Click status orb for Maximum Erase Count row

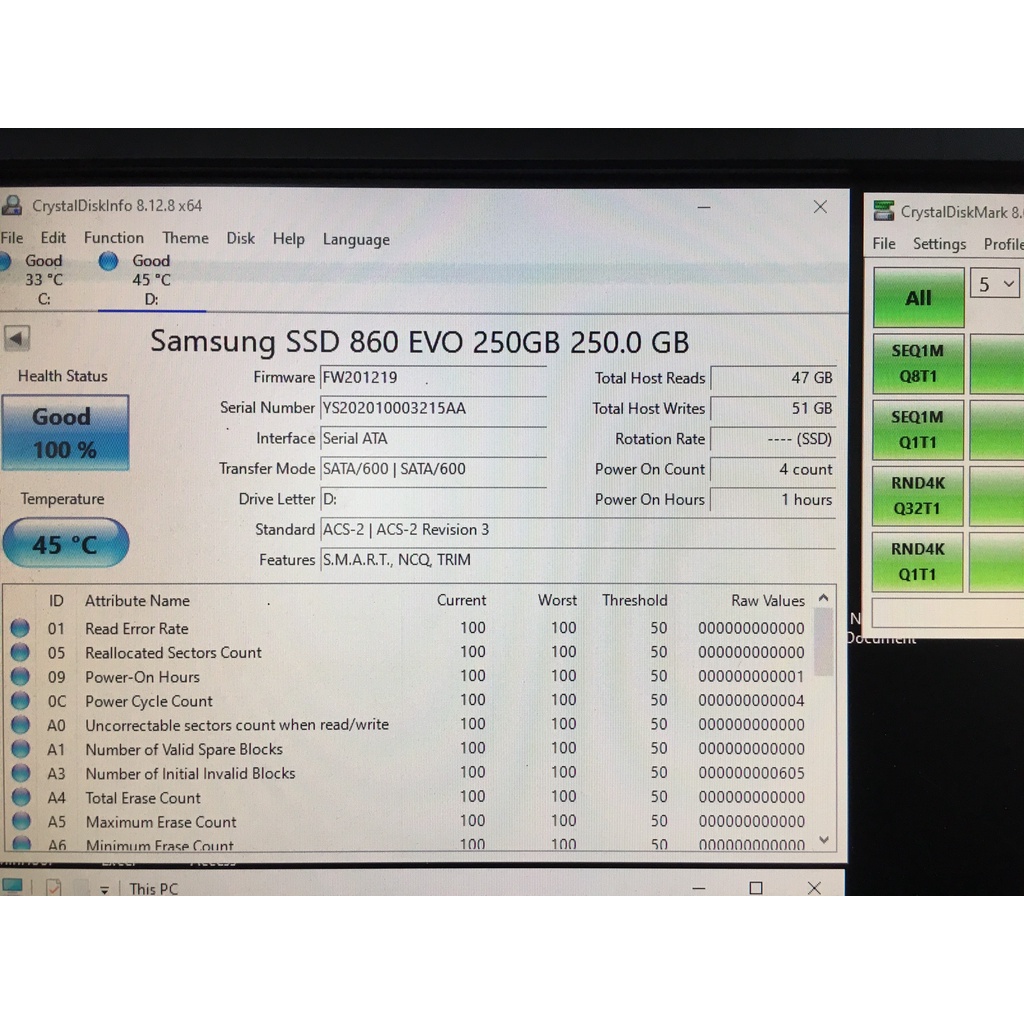click(21, 822)
